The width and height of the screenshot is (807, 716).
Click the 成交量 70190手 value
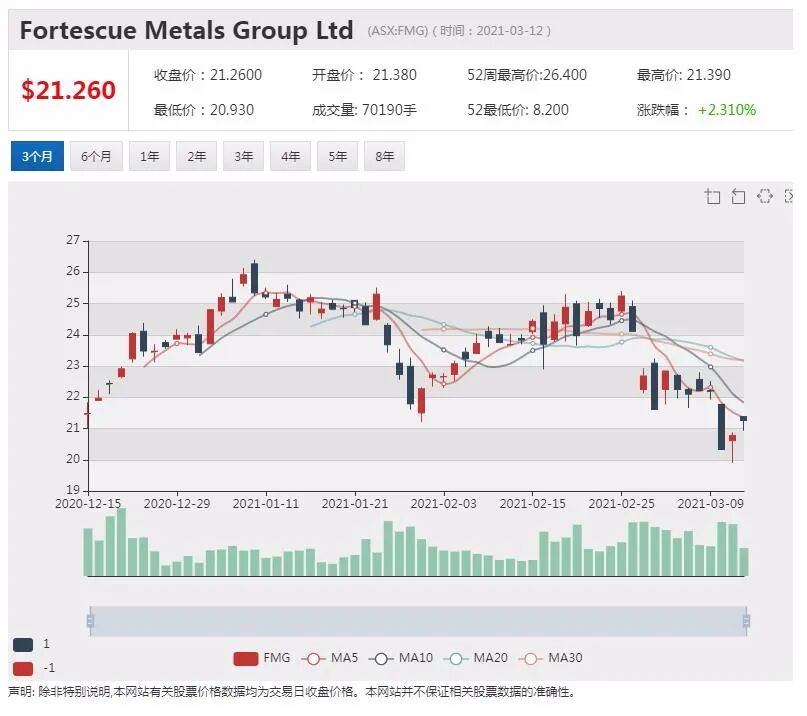pos(389,110)
